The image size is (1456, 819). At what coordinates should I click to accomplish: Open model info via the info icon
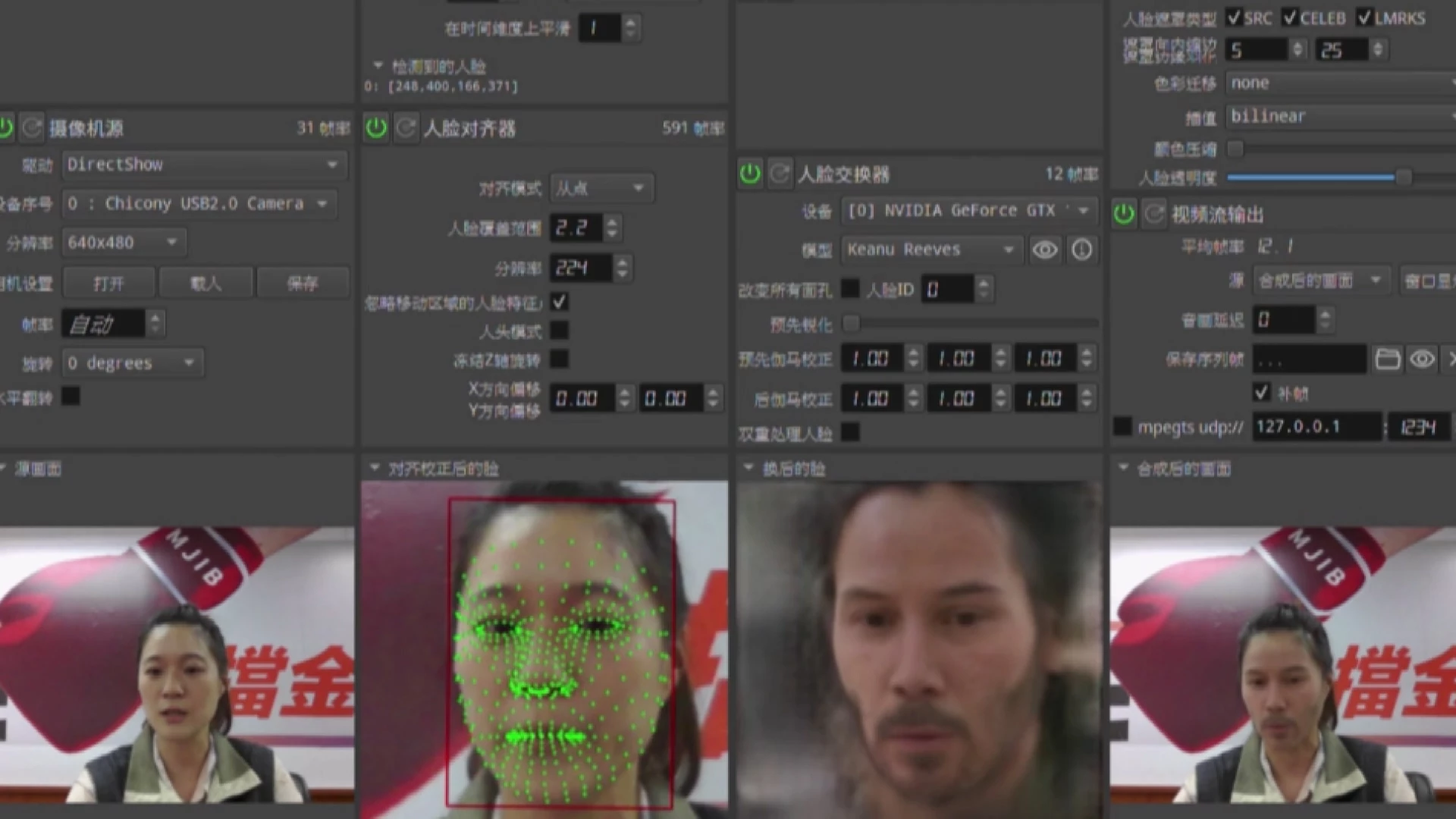1082,249
